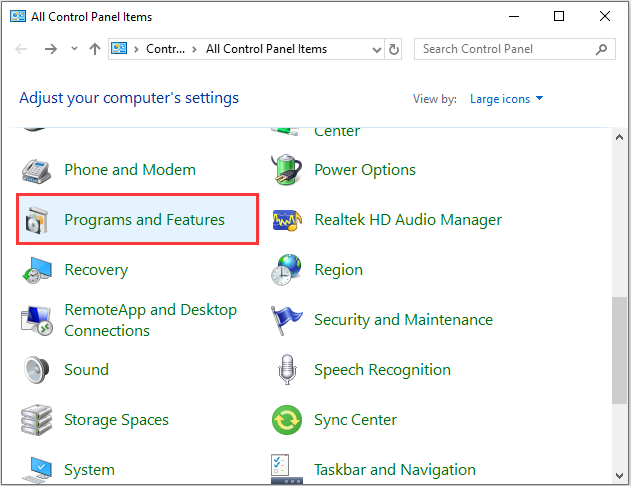The width and height of the screenshot is (631, 486).
Task: Open the Sound speaker icon
Action: pos(37,370)
